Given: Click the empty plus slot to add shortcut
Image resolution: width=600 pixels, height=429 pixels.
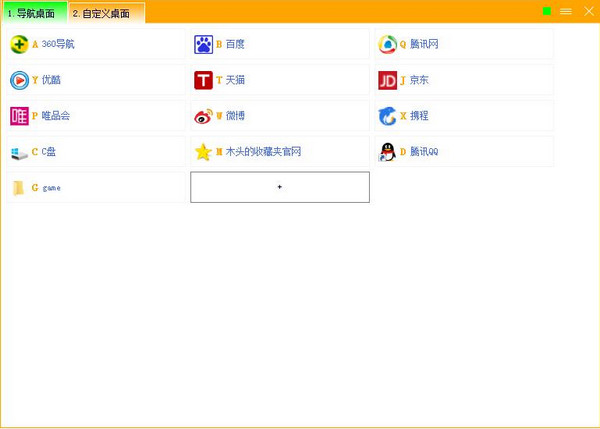Looking at the screenshot, I should click(x=280, y=187).
